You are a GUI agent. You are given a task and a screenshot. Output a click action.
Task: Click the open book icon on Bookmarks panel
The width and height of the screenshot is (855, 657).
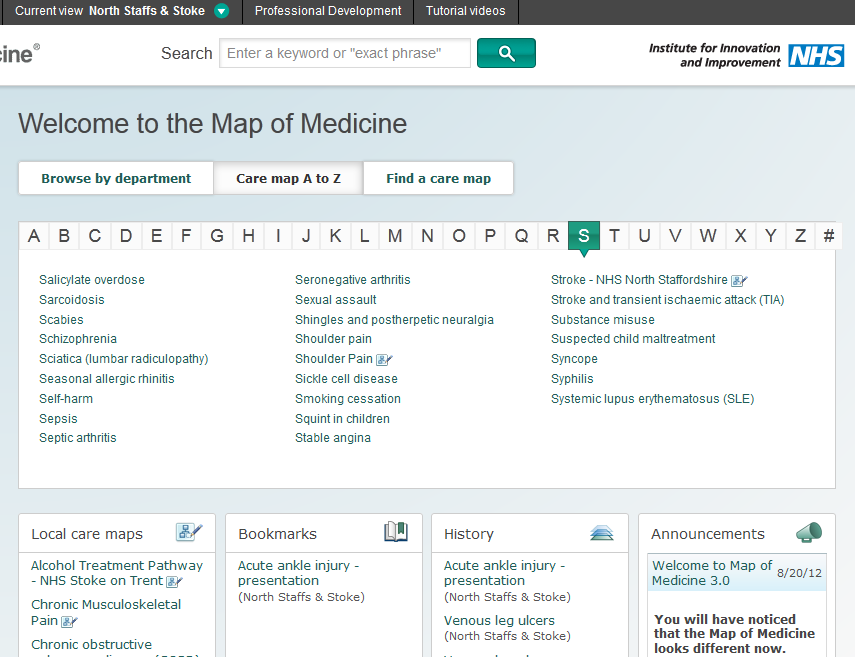tap(395, 532)
